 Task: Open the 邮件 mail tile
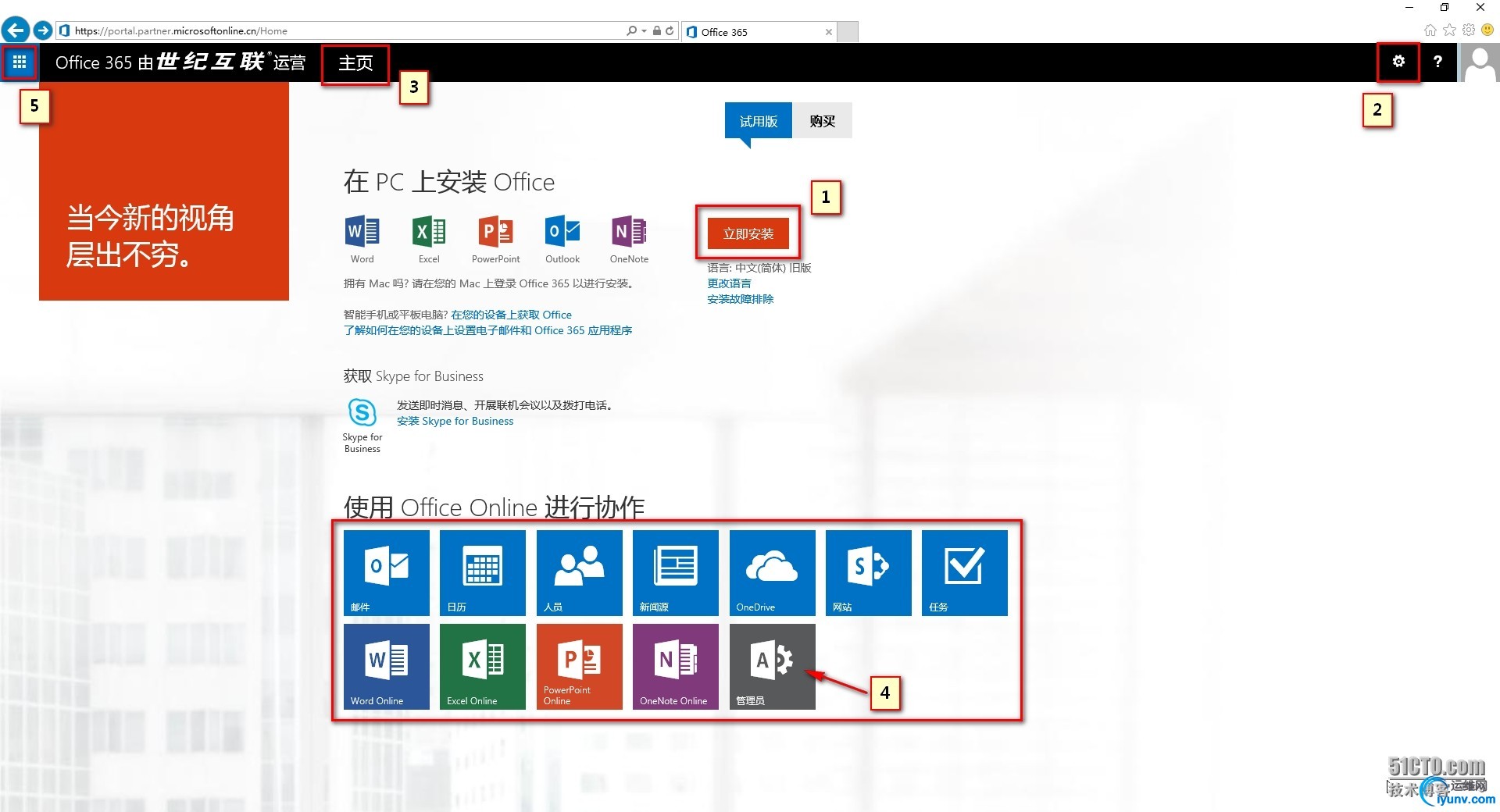(387, 573)
